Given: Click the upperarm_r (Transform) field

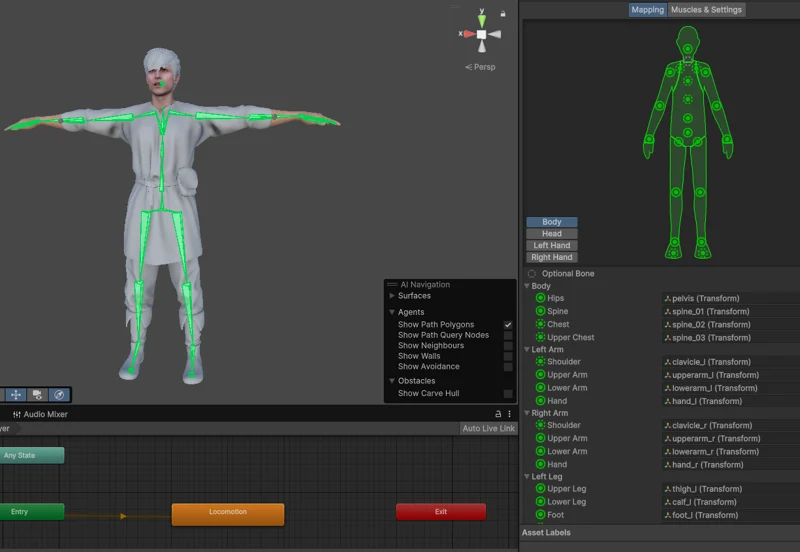Looking at the screenshot, I should [731, 438].
